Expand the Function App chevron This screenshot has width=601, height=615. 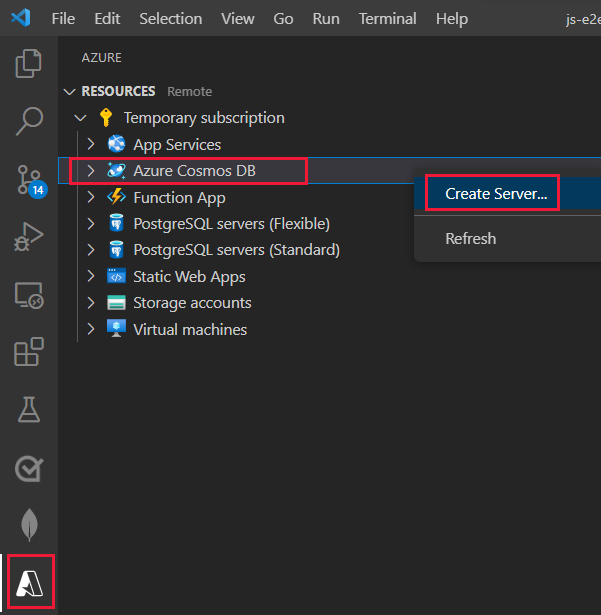(x=91, y=197)
